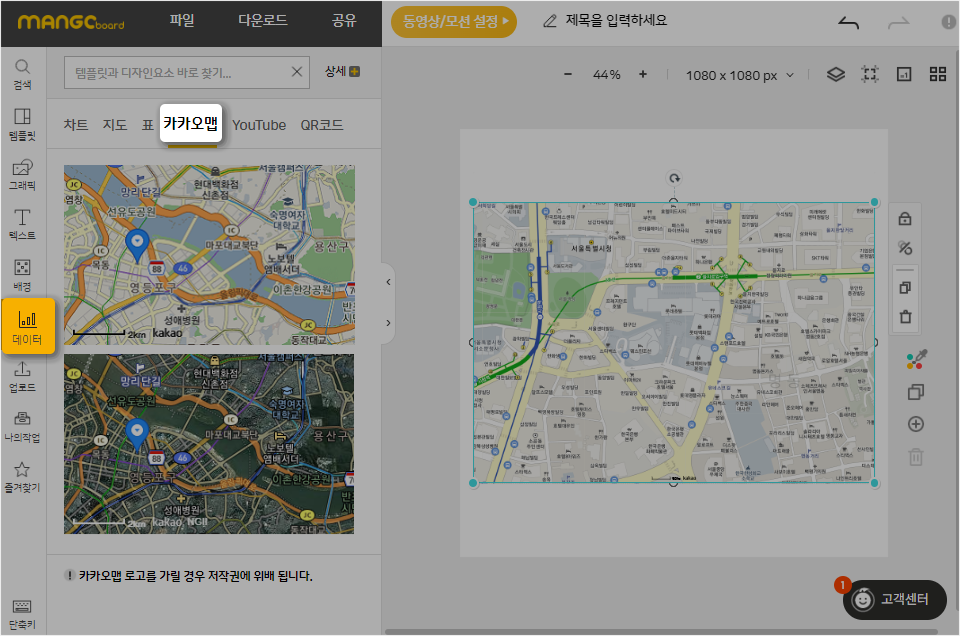Image resolution: width=960 pixels, height=636 pixels.
Task: Switch to the YouTube tab
Action: [x=259, y=125]
